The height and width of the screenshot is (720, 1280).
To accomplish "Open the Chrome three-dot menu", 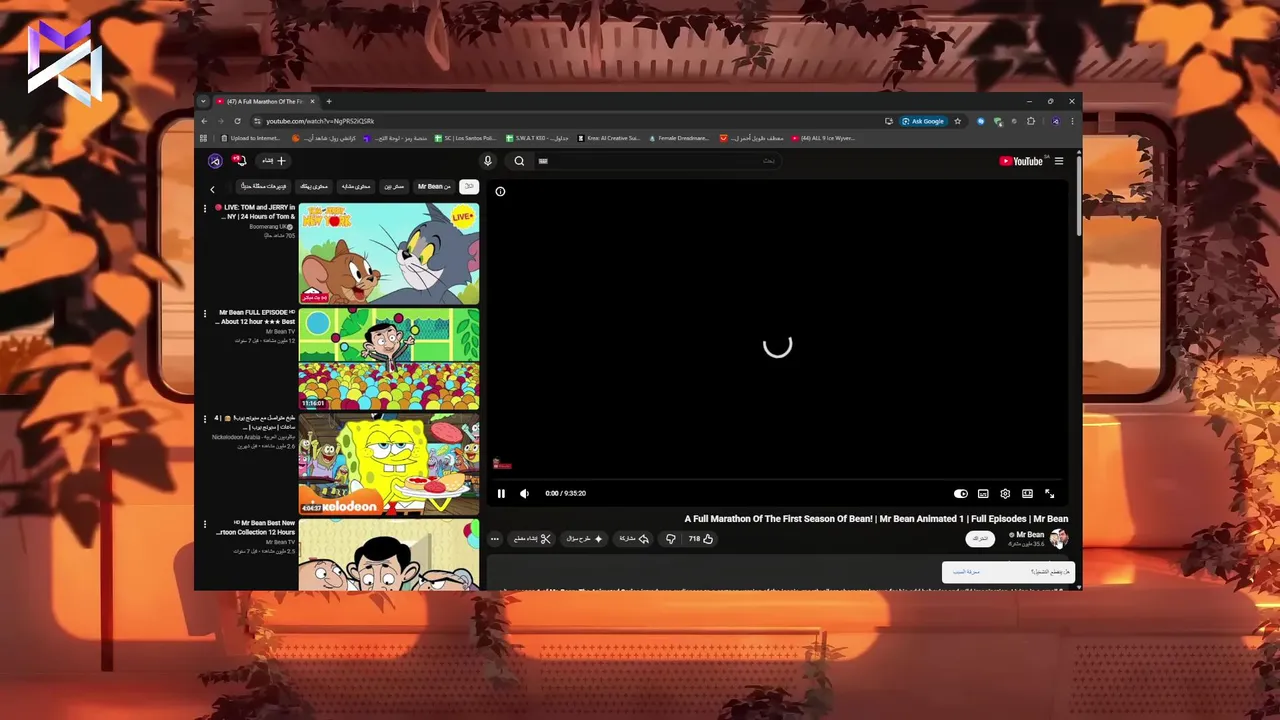I will point(1072,121).
